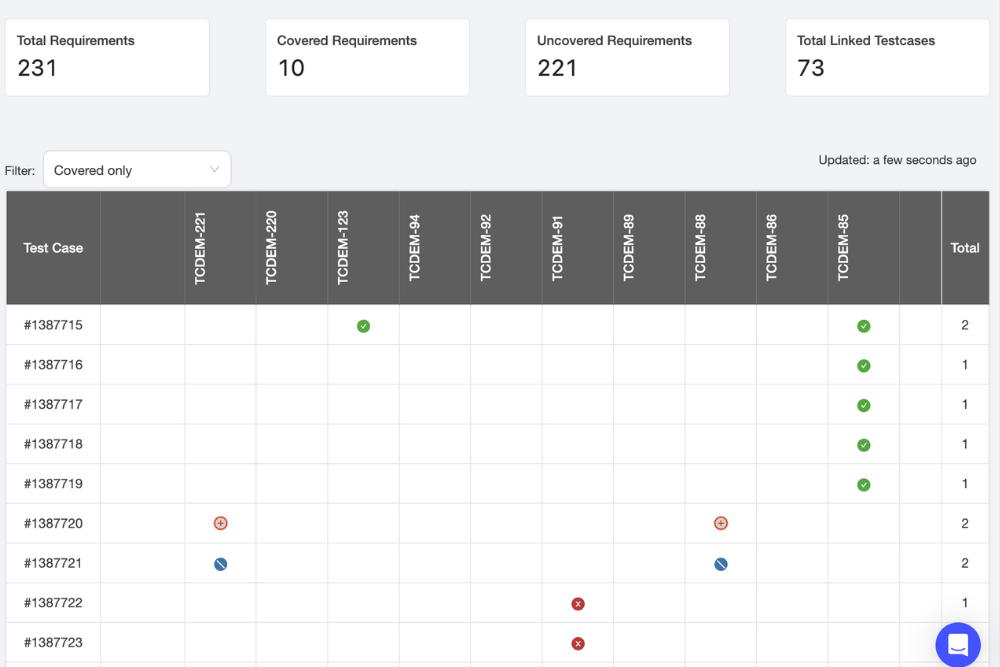1000x667 pixels.
Task: Click the Uncovered Requirements count 221
Action: [x=556, y=69]
